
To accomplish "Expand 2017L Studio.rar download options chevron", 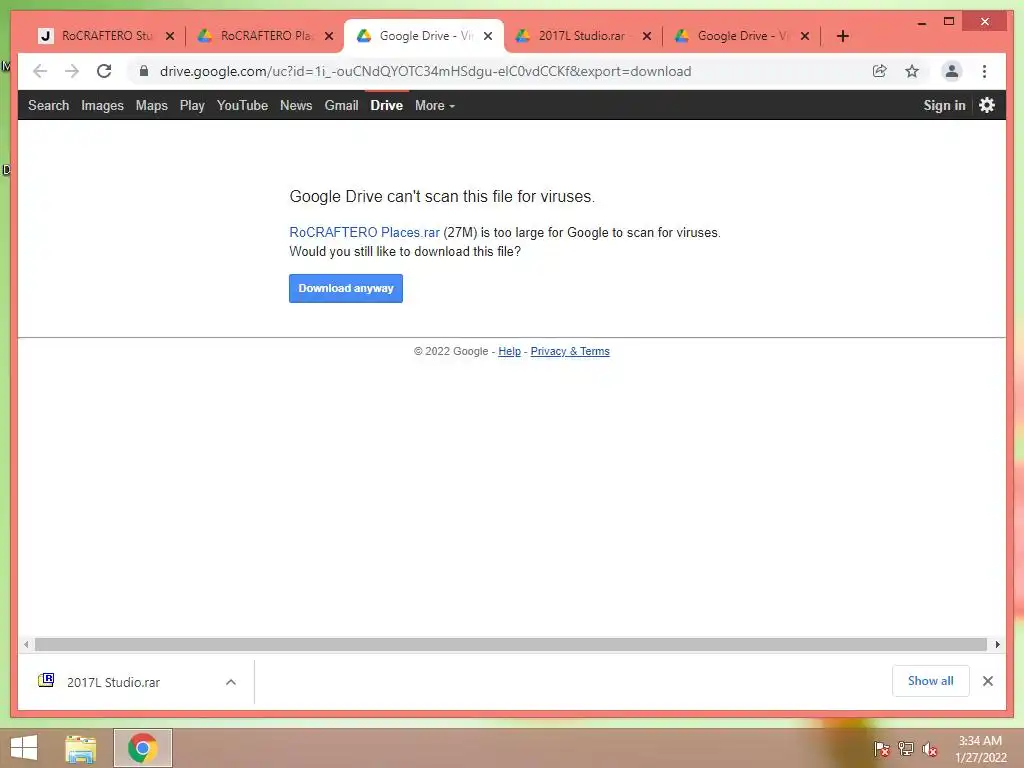I will (231, 682).
